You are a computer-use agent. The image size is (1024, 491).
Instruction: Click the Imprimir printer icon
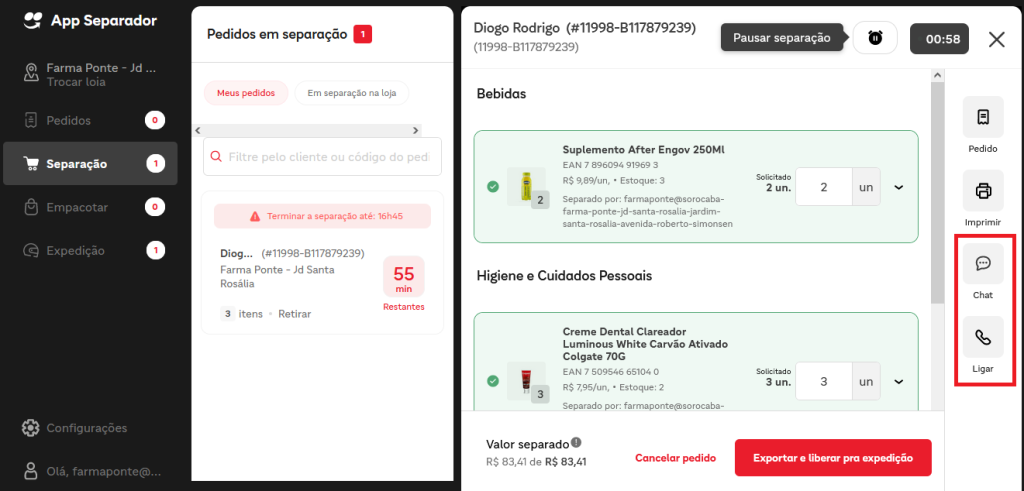983,191
